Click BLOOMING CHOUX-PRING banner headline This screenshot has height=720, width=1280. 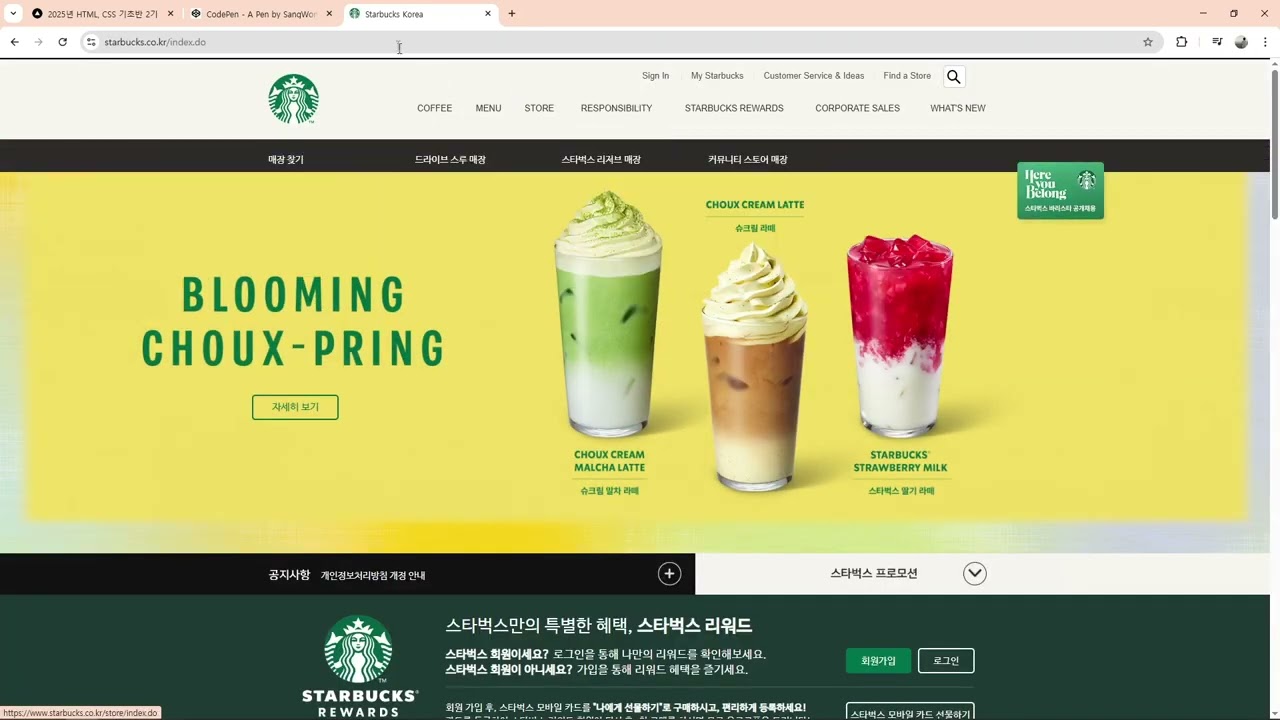(x=293, y=321)
